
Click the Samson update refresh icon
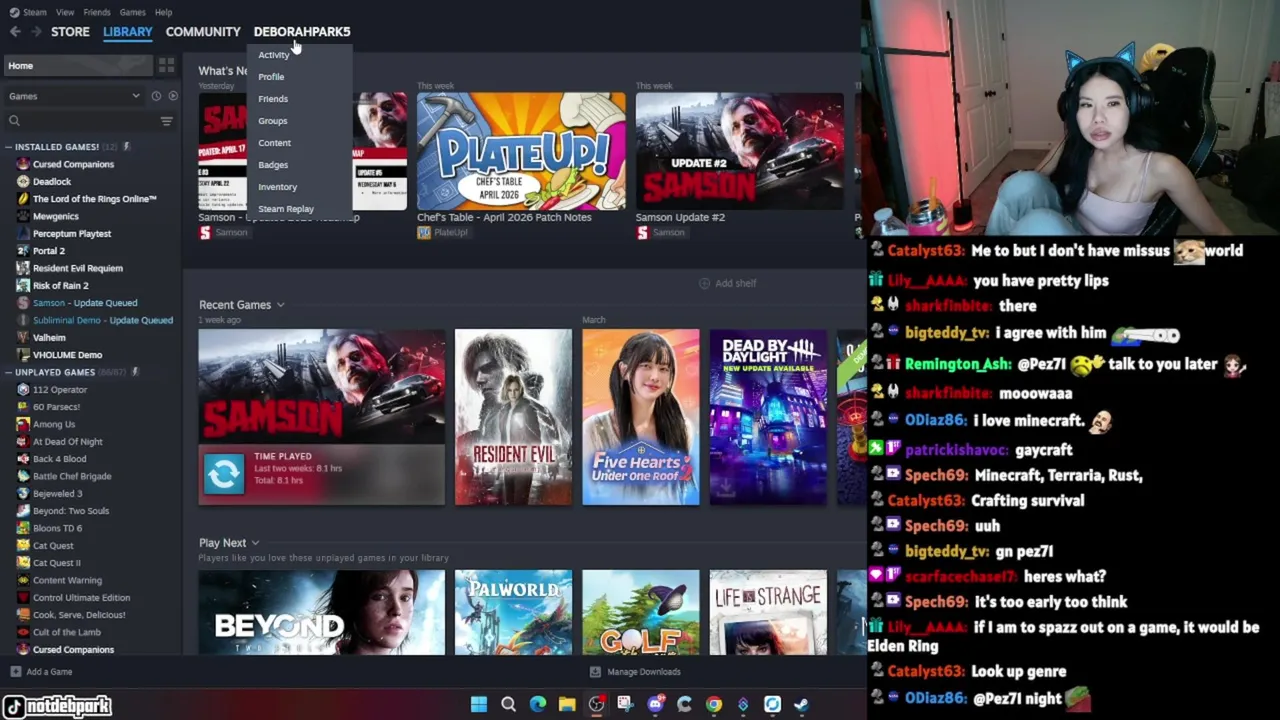coord(223,474)
